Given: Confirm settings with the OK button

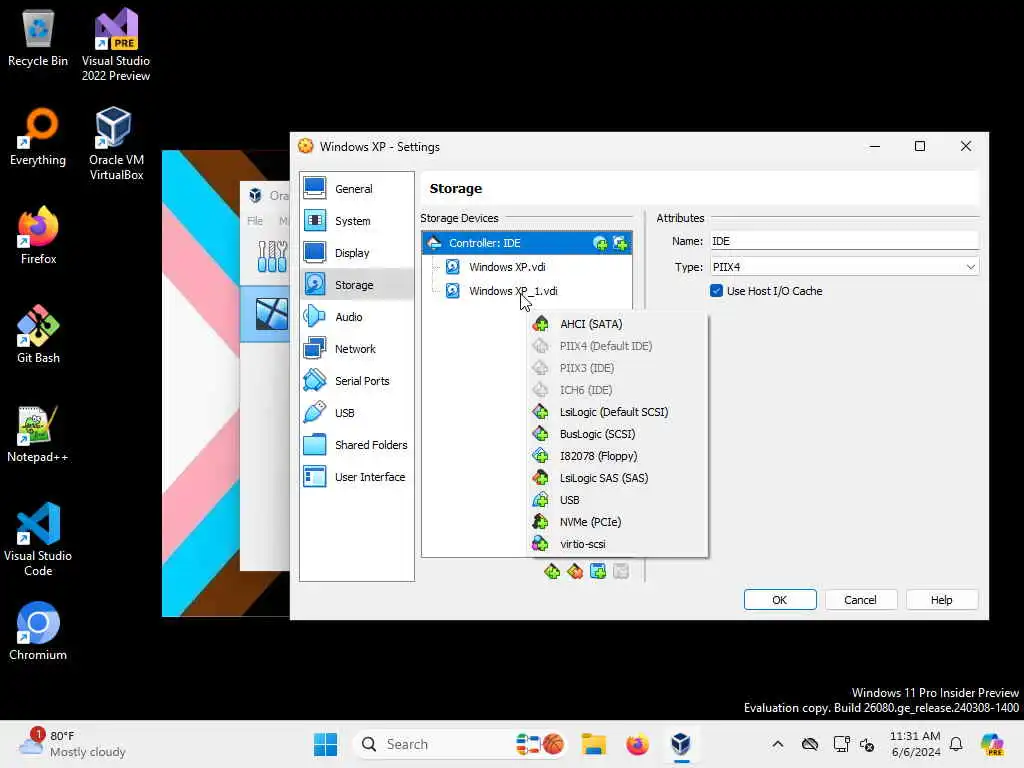Looking at the screenshot, I should pos(780,600).
